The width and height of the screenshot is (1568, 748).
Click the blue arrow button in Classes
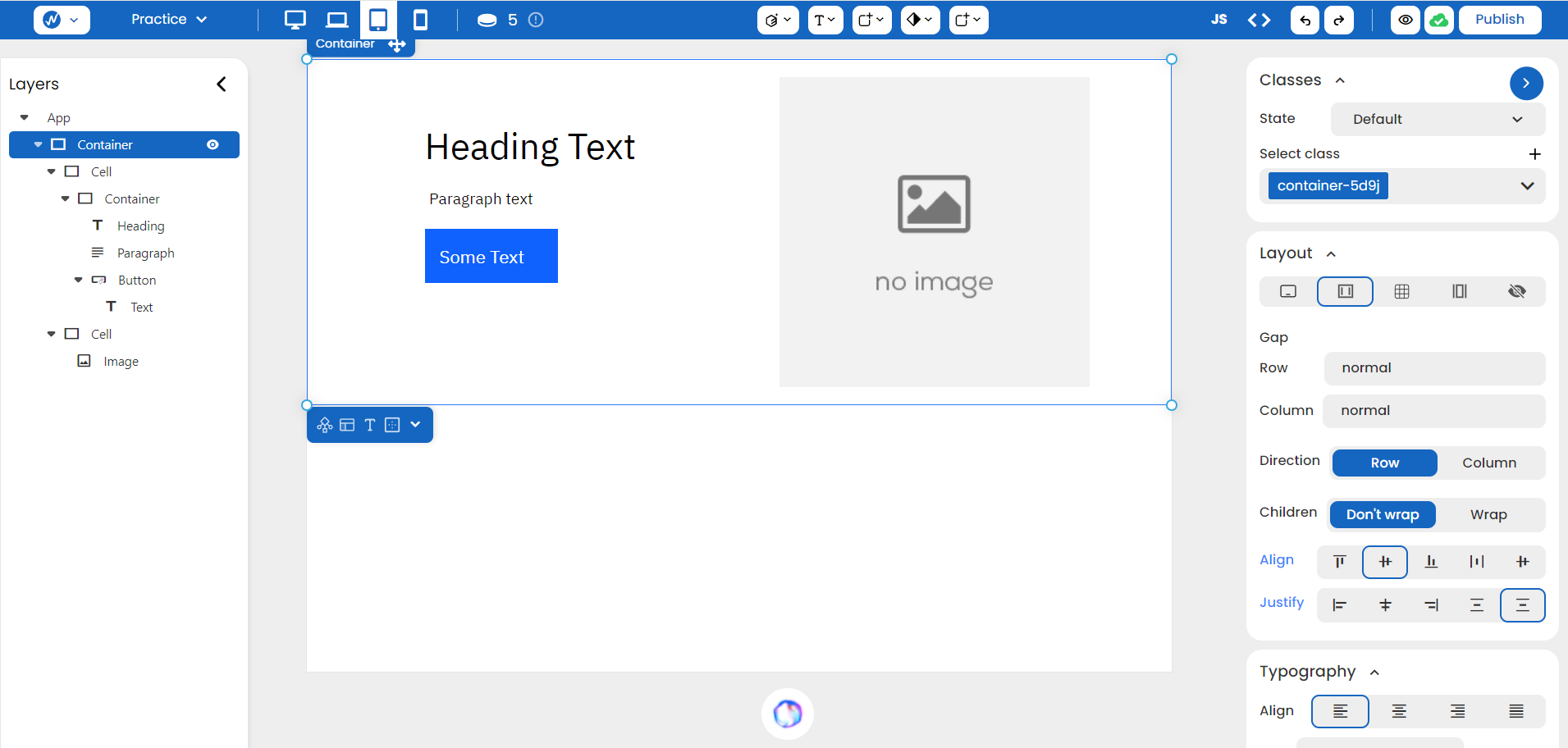pos(1526,83)
